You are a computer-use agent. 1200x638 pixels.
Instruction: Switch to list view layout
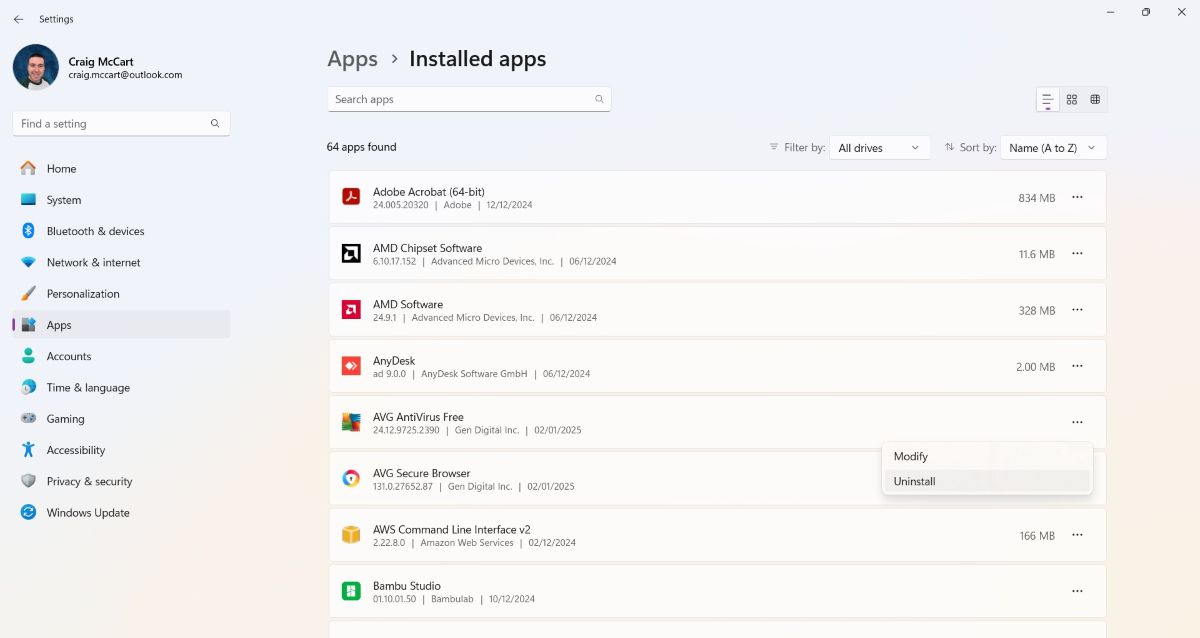(x=1048, y=99)
